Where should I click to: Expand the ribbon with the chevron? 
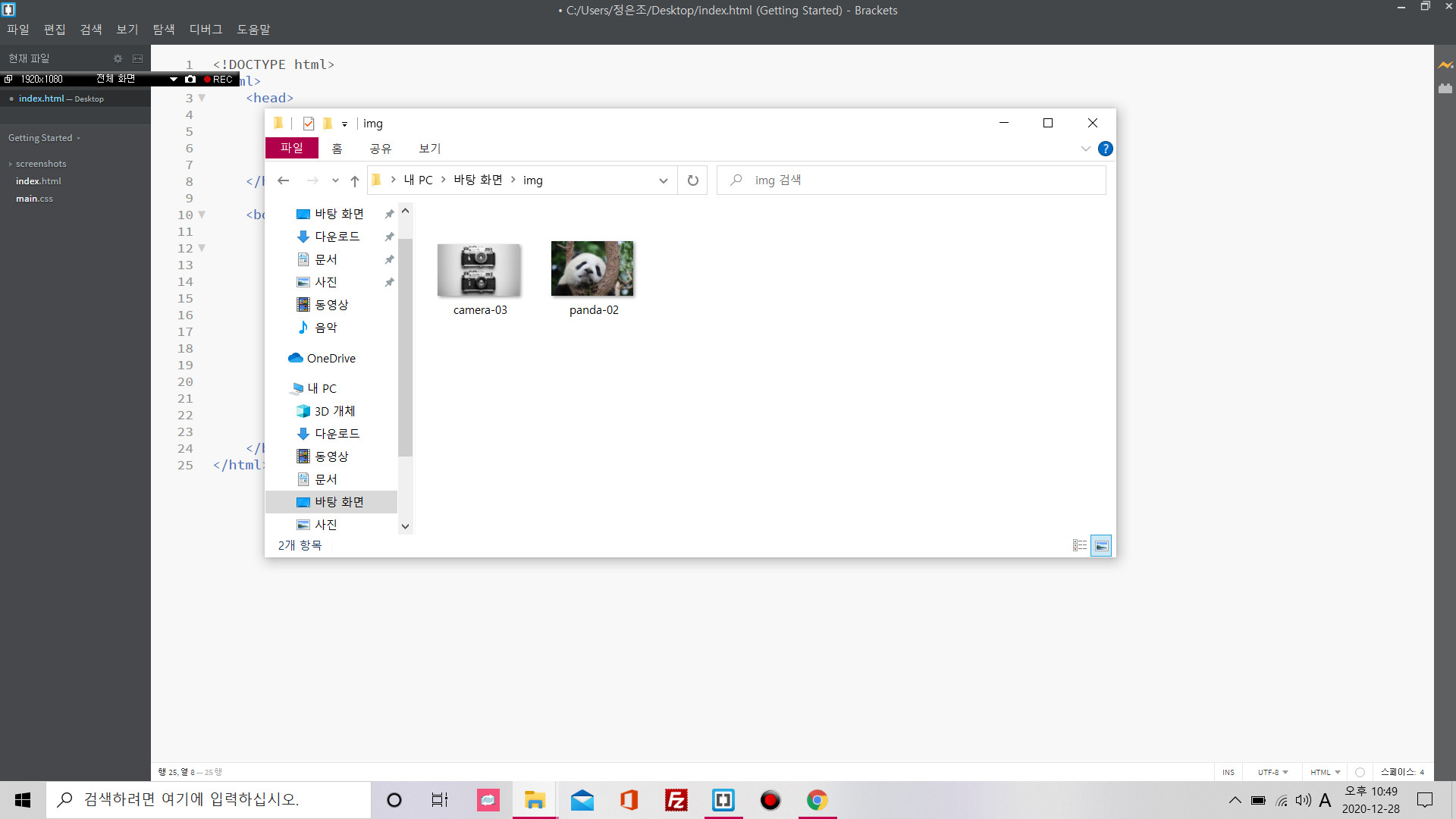[x=1085, y=149]
